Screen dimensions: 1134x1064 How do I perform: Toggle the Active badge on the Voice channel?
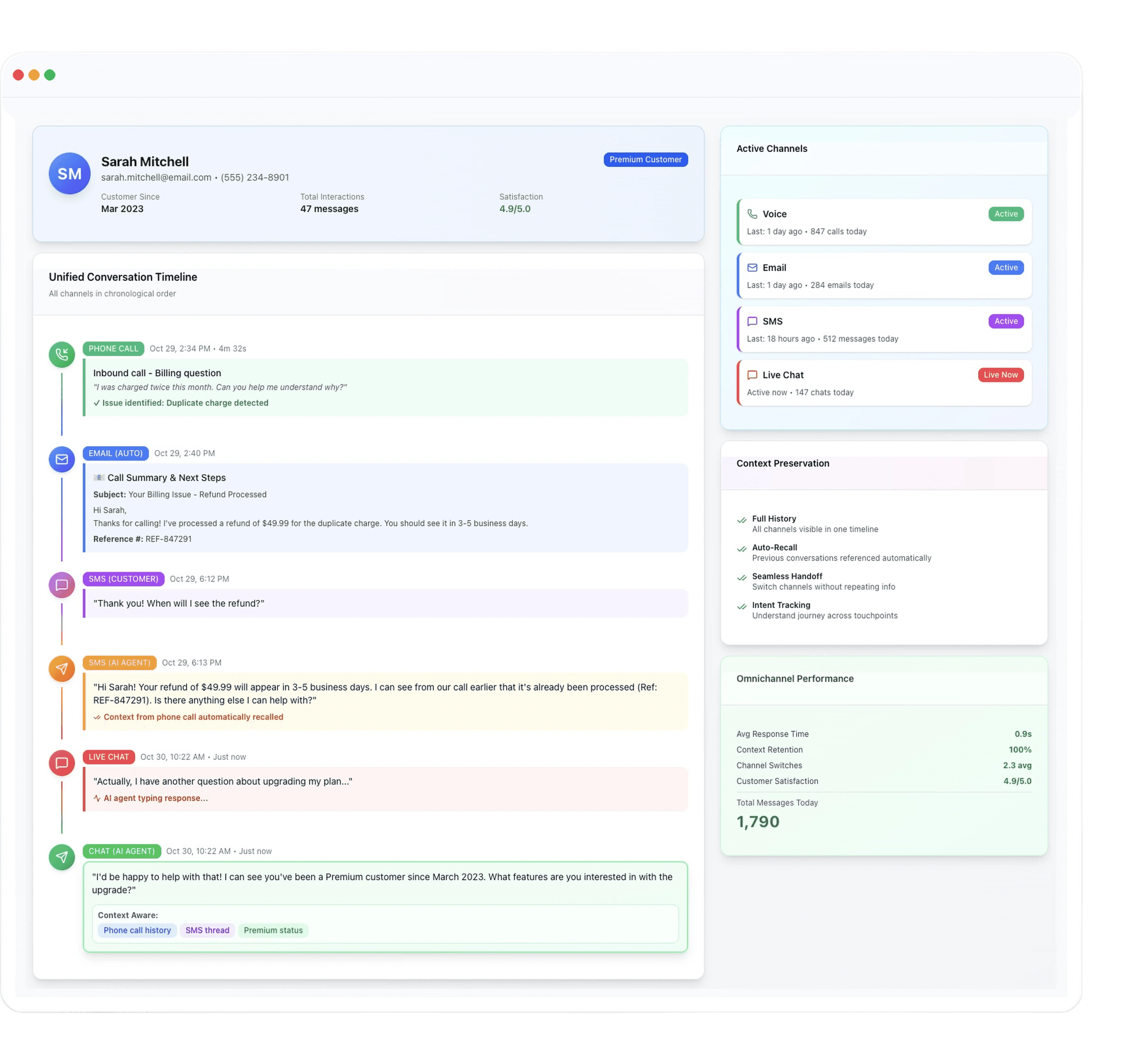coord(1006,214)
